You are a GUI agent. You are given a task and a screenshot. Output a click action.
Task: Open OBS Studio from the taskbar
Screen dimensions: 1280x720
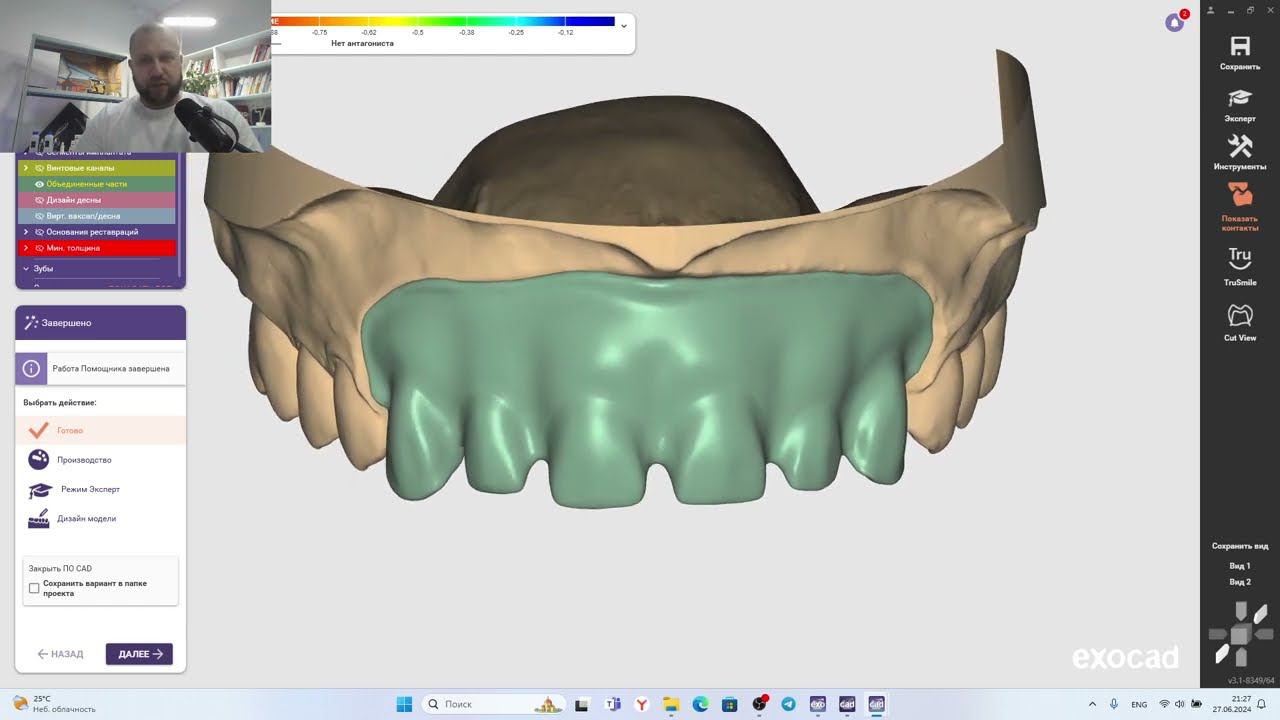click(x=759, y=704)
